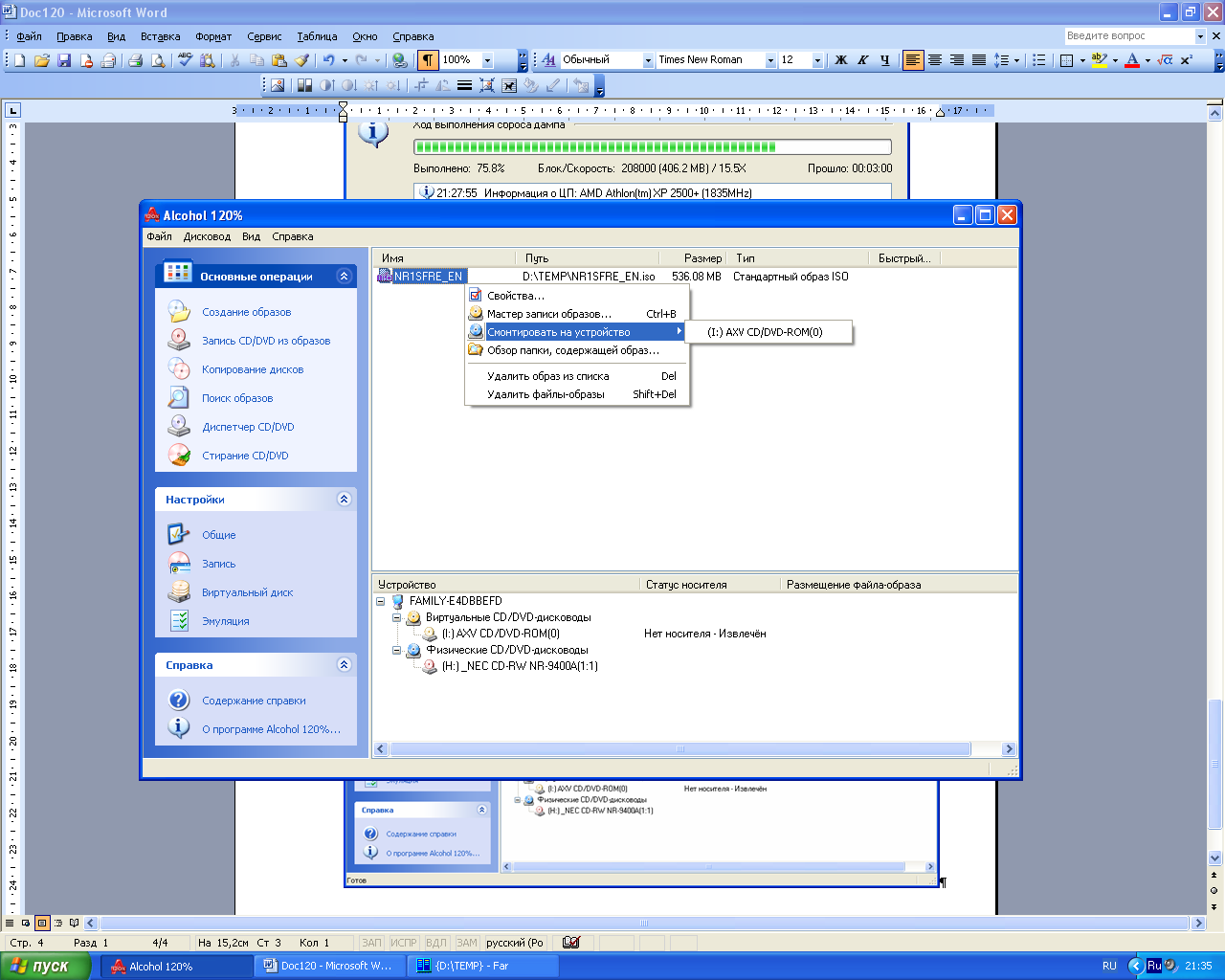Choose Удалить образ из списка
The height and width of the screenshot is (980, 1225).
tap(577, 376)
